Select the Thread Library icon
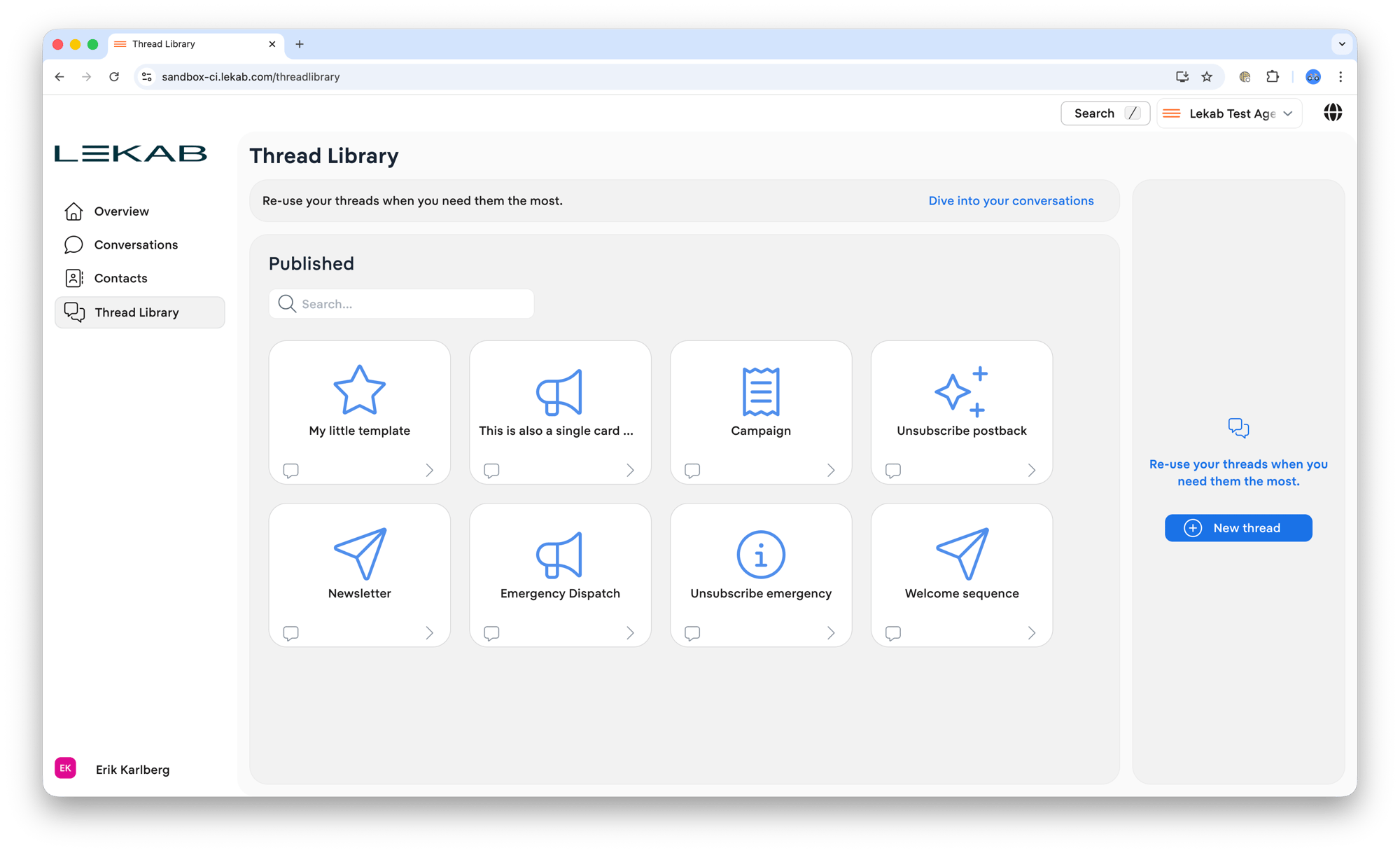1400x853 pixels. (73, 312)
